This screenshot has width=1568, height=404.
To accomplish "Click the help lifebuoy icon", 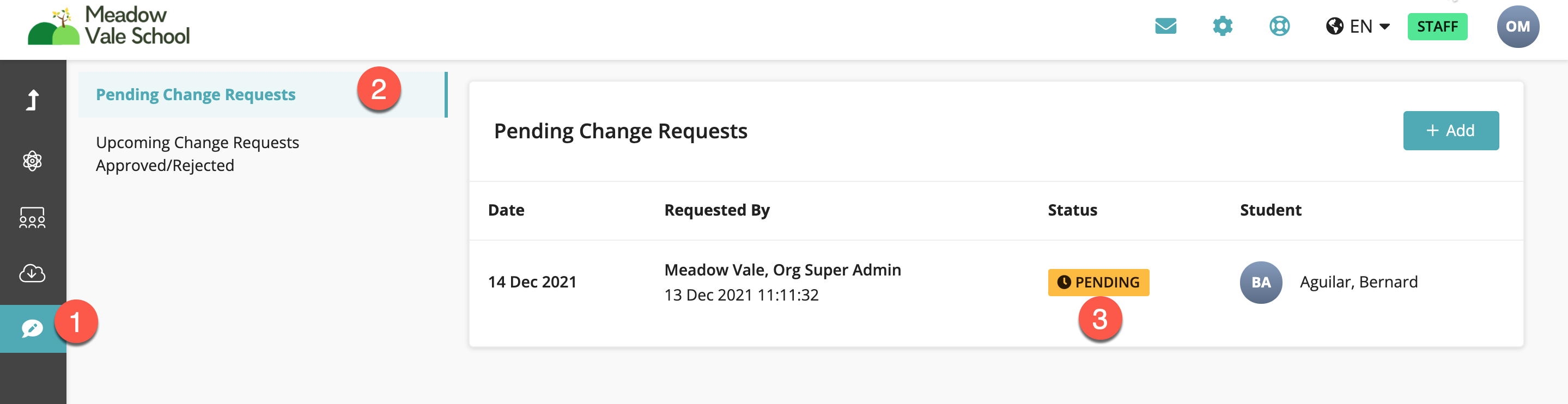I will 1279,27.
